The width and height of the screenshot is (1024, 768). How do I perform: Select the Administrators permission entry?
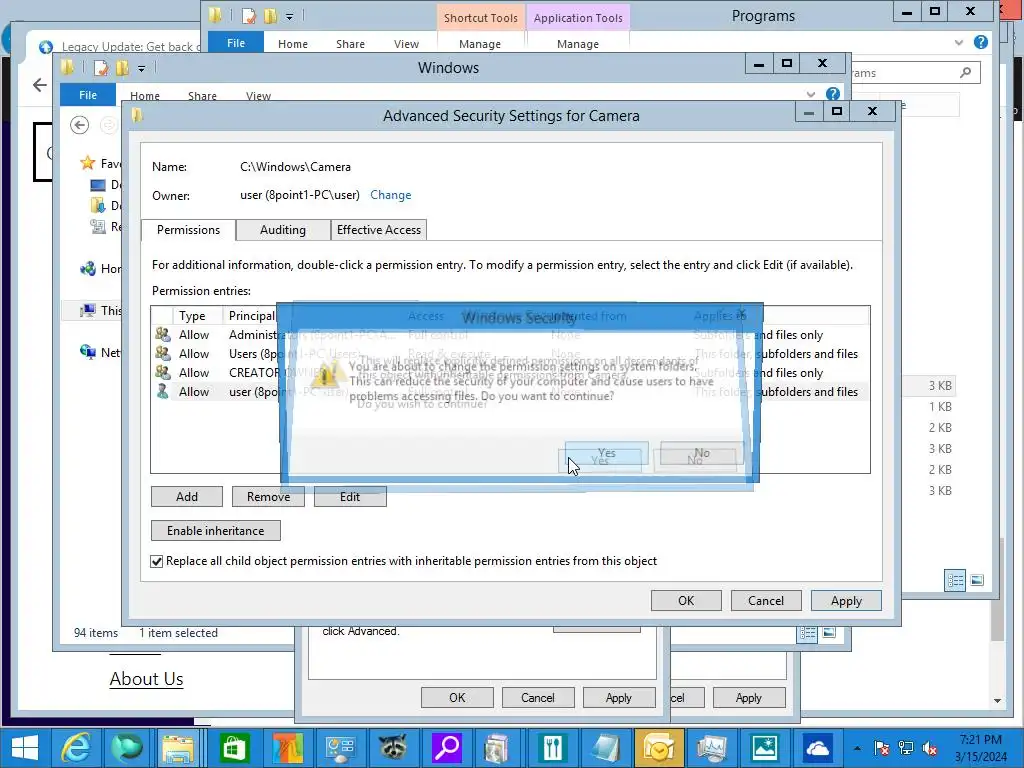(x=510, y=334)
